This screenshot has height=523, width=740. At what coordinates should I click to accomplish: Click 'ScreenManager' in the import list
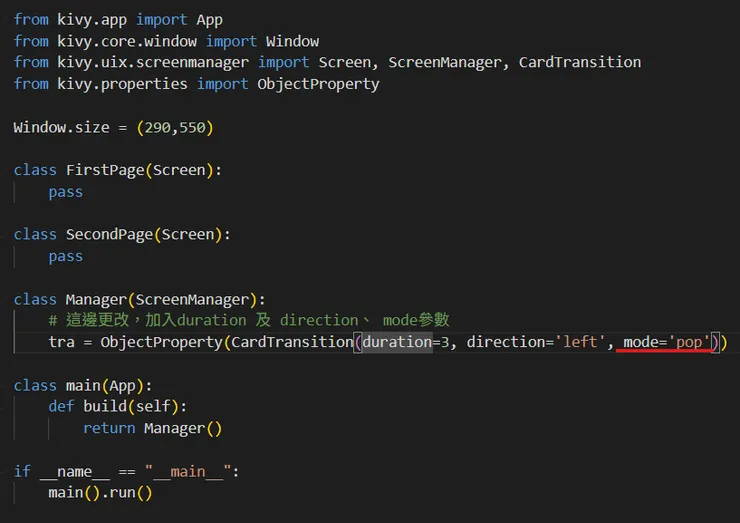pyautogui.click(x=445, y=62)
